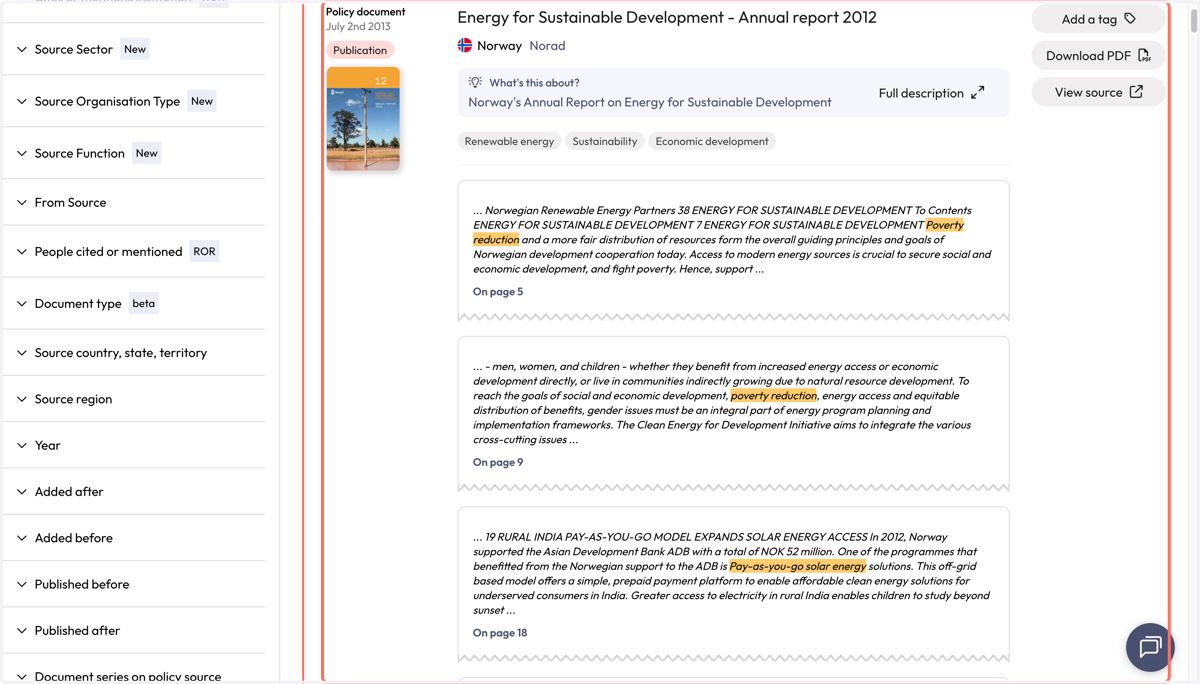The width and height of the screenshot is (1200, 684).
Task: Click the tag icon in Add a tag
Action: tap(1130, 19)
